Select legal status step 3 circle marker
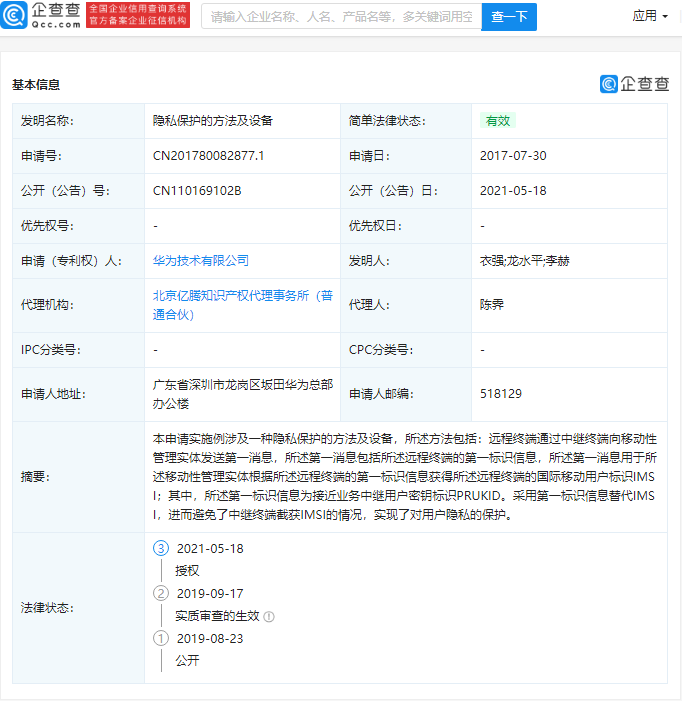This screenshot has width=682, height=701. pos(161,548)
